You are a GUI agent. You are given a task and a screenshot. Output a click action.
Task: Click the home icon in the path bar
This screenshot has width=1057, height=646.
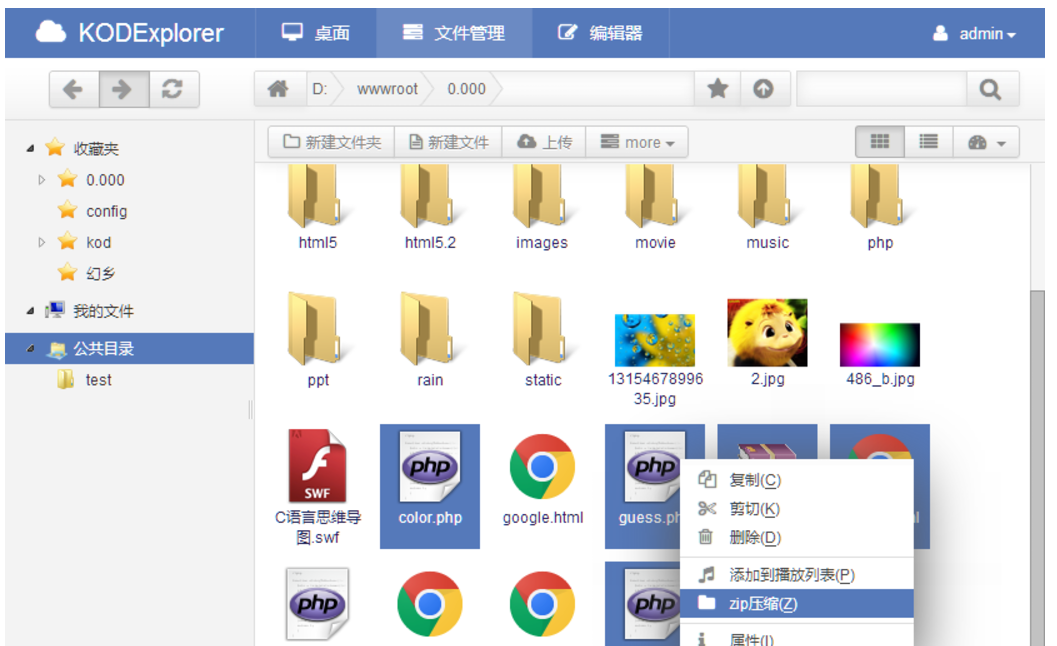tap(278, 89)
